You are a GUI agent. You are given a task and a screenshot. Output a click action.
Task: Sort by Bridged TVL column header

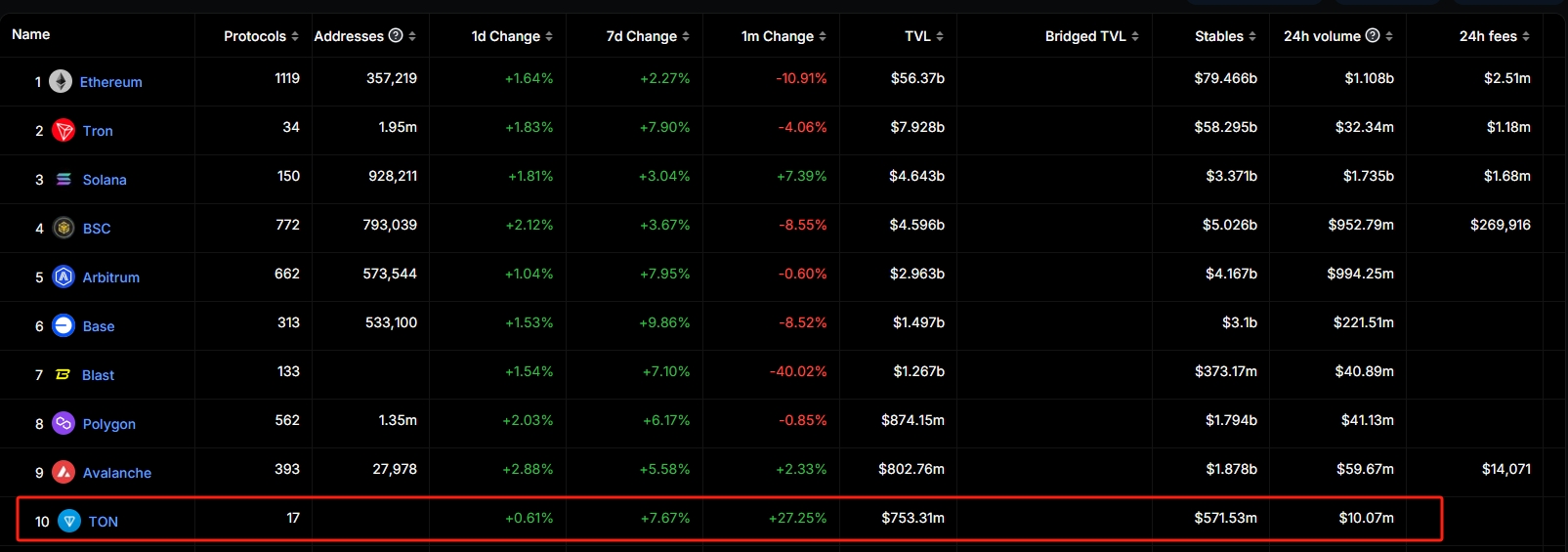pos(1092,36)
